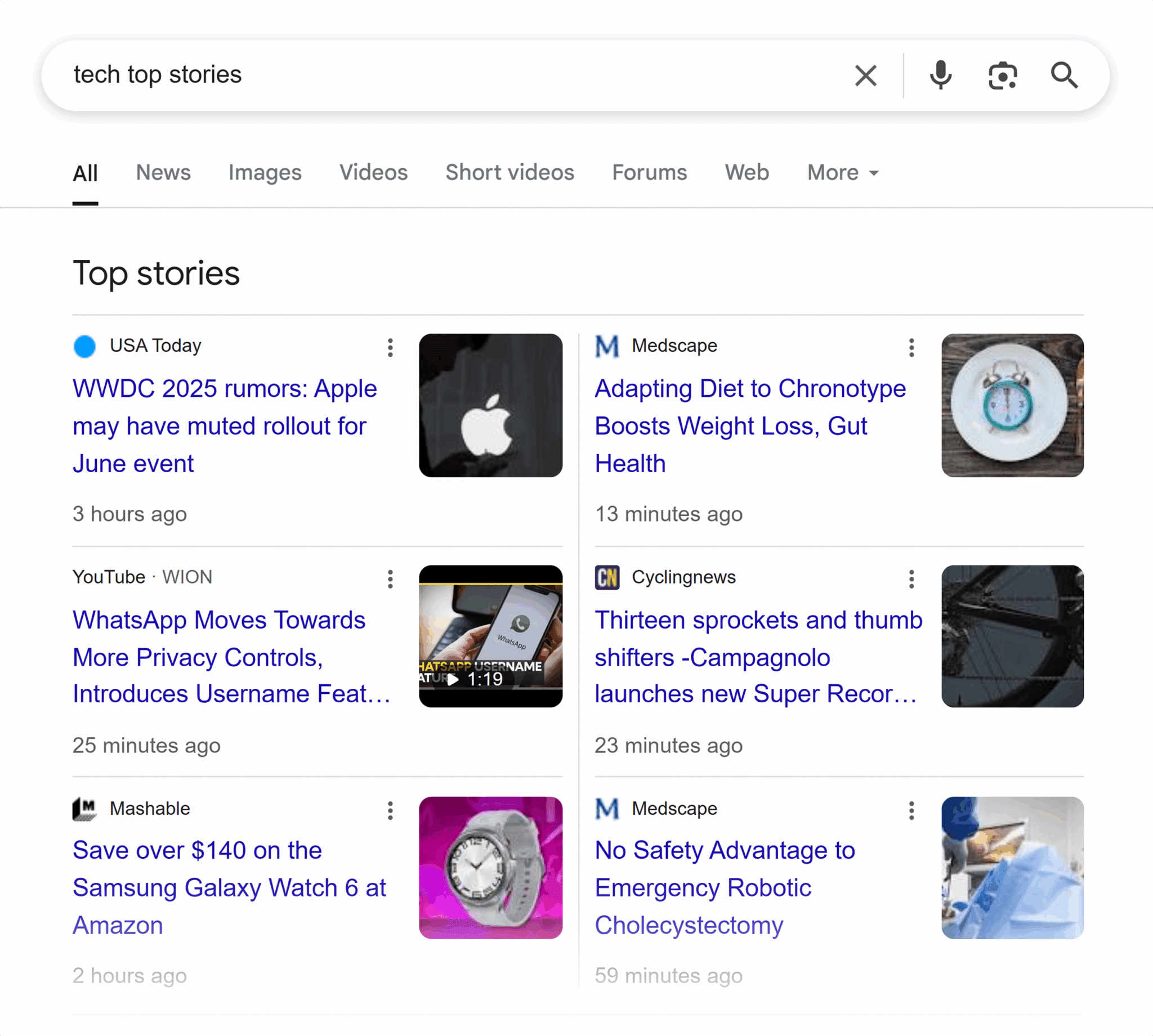Open Adapting Diet to Chronotype article link
Image resolution: width=1153 pixels, height=1036 pixels.
750,426
